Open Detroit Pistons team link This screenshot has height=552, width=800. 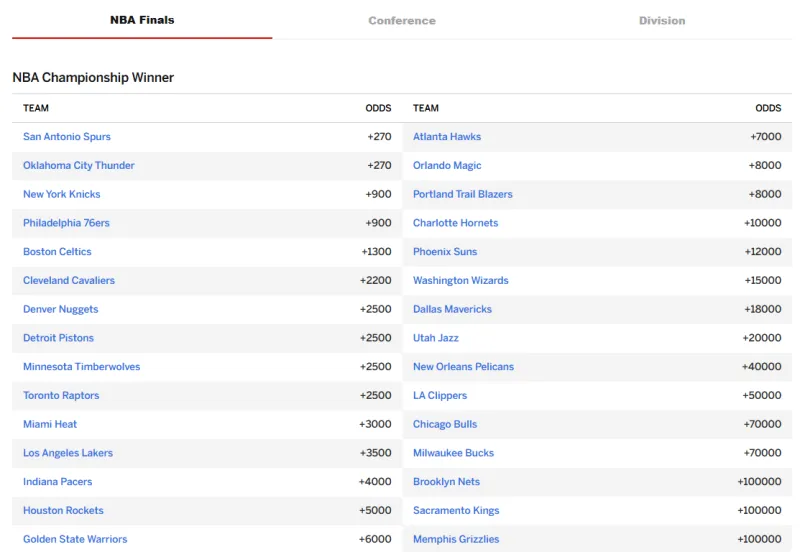click(x=59, y=338)
